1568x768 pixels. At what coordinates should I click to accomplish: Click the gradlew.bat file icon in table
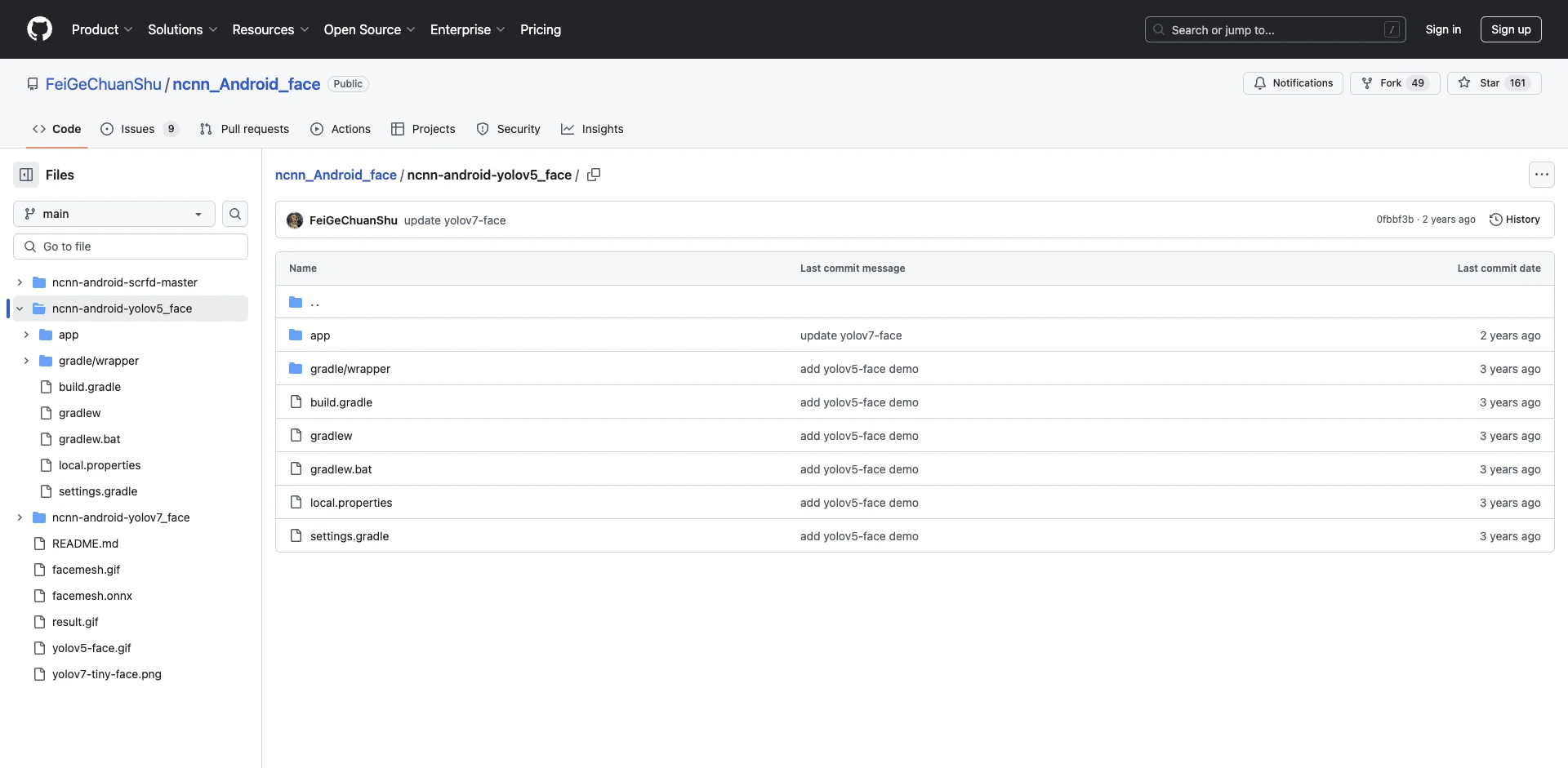pos(296,469)
